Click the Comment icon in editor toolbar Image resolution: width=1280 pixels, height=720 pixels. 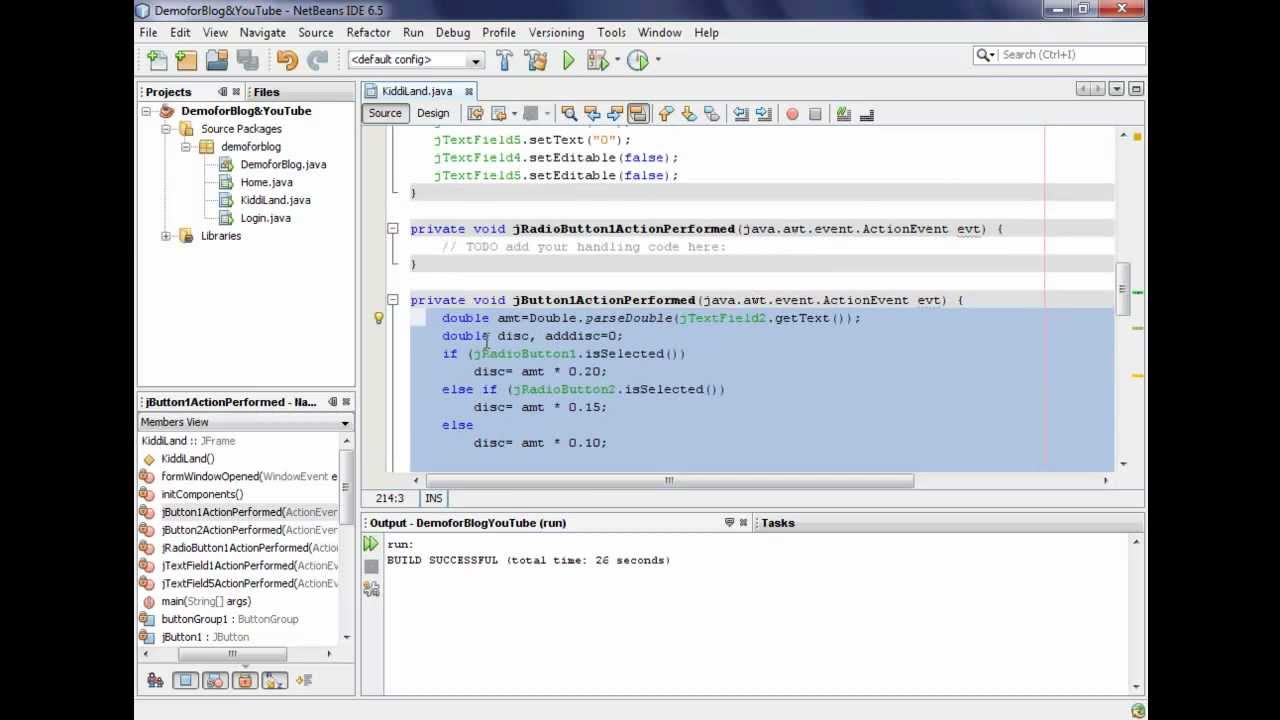click(x=843, y=114)
